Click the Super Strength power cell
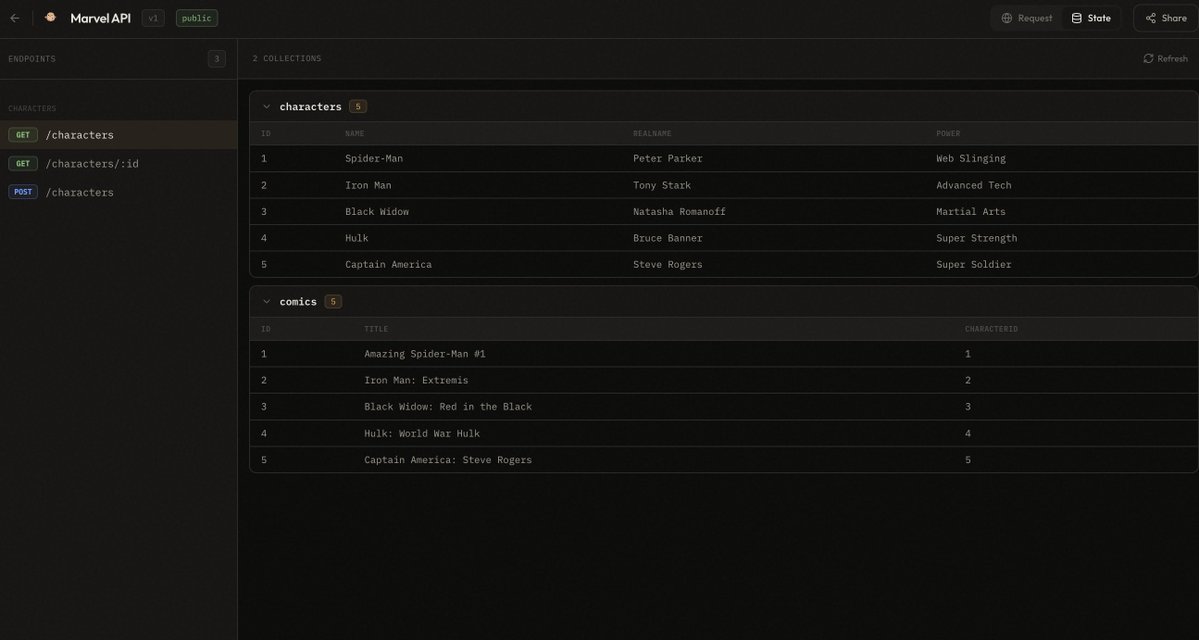Image resolution: width=1199 pixels, height=640 pixels. point(976,238)
